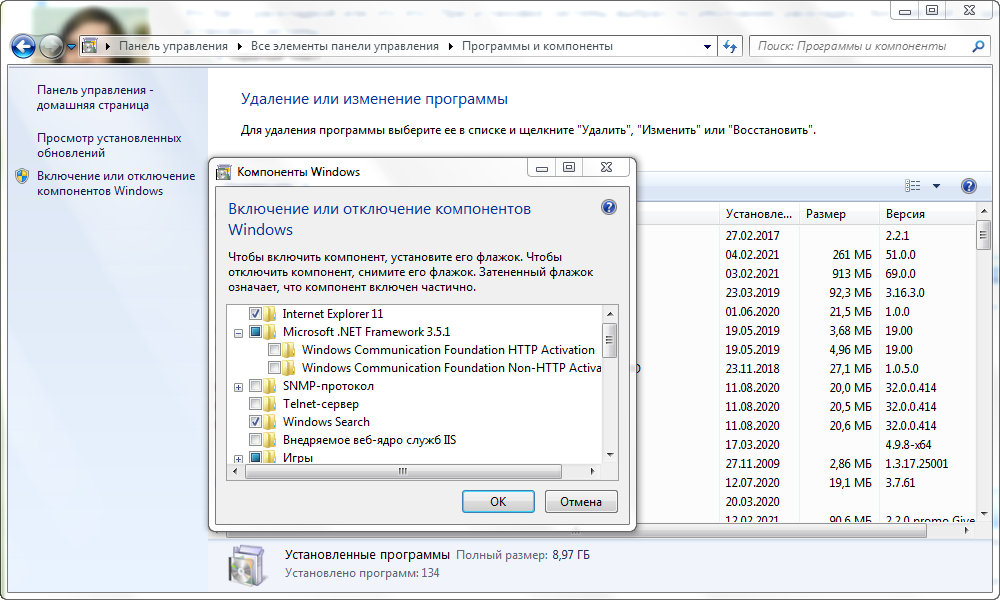1000x600 pixels.
Task: Click the Control Panel icon in address bar
Action: 90,46
